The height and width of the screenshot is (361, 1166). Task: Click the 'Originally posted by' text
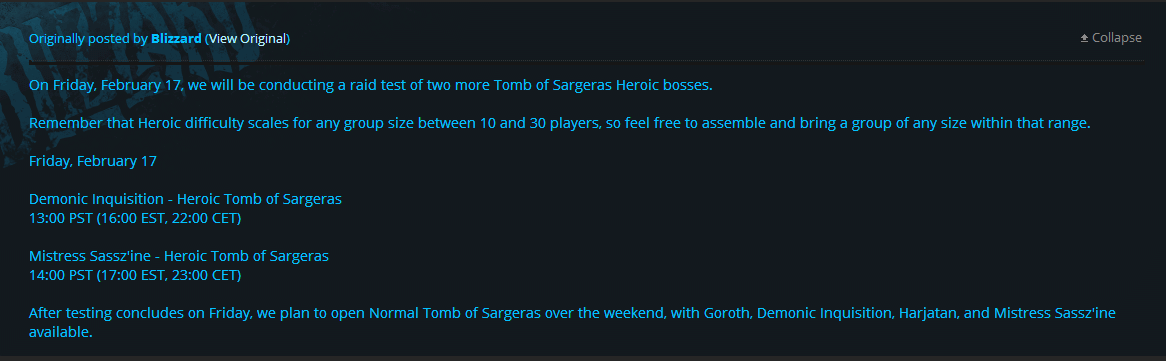(x=88, y=38)
